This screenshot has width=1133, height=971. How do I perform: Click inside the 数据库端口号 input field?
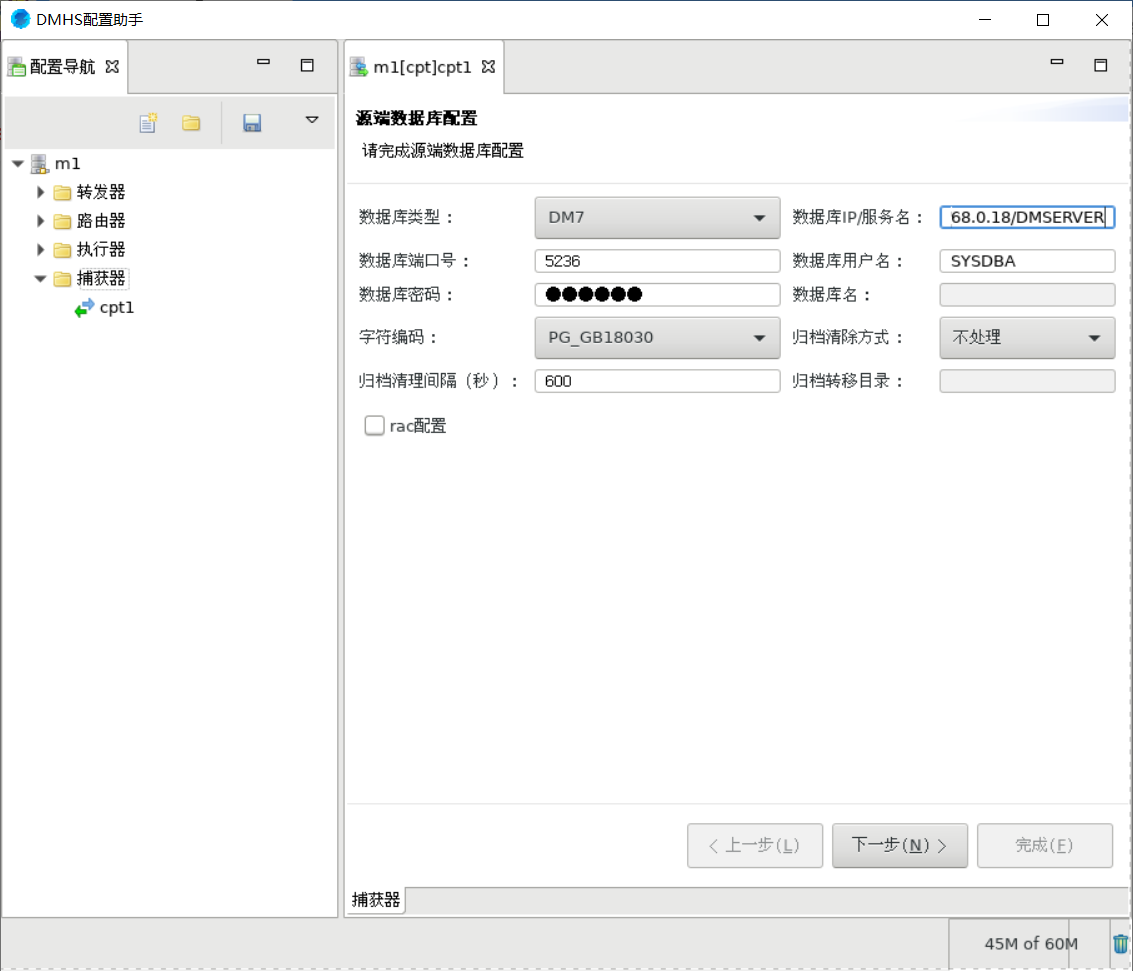657,260
